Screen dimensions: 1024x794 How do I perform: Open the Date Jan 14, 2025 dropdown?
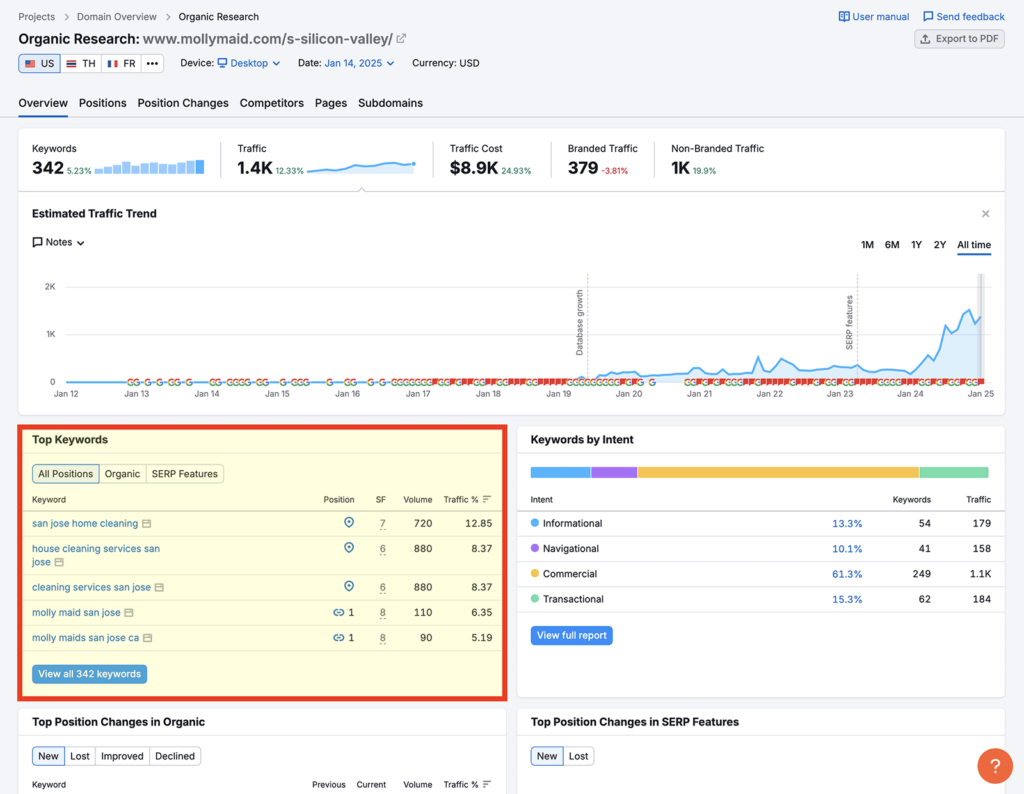coord(359,63)
